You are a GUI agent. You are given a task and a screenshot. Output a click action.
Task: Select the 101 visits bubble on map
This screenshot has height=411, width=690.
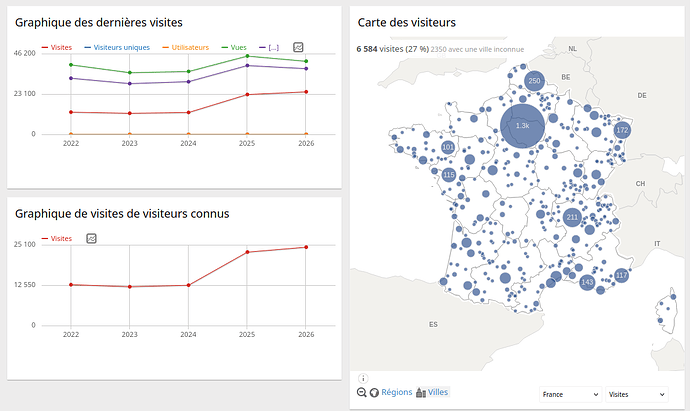(x=448, y=147)
